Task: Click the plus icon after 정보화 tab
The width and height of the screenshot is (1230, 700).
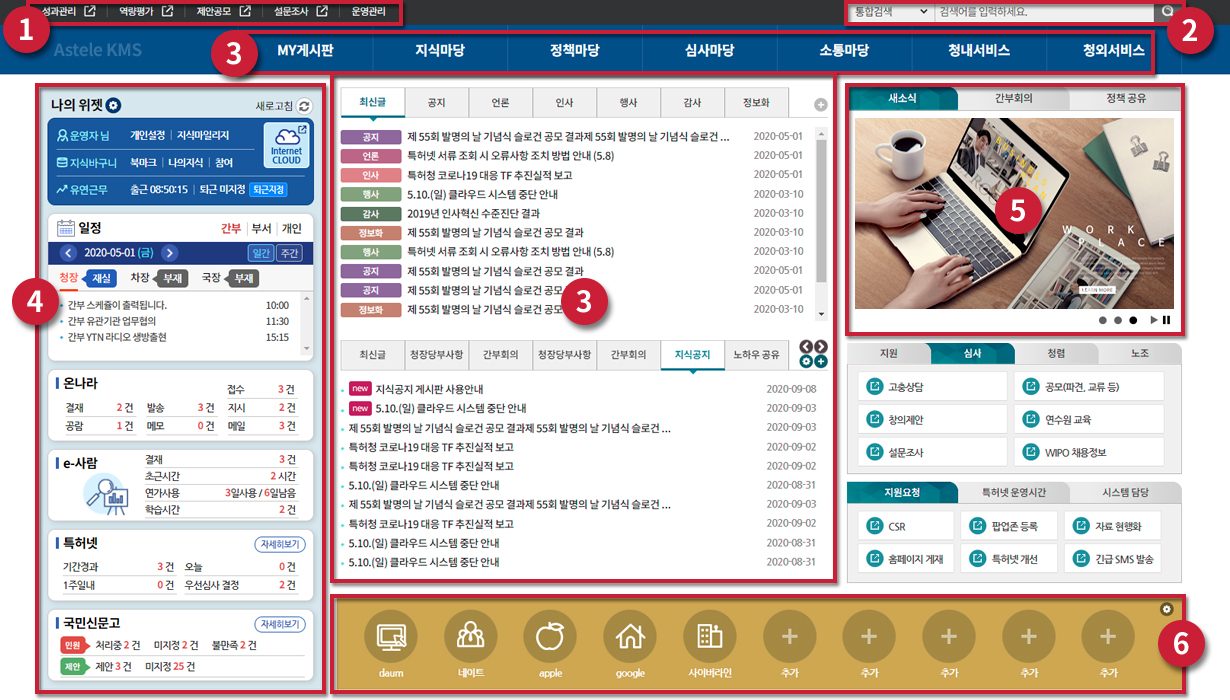Action: tap(820, 105)
